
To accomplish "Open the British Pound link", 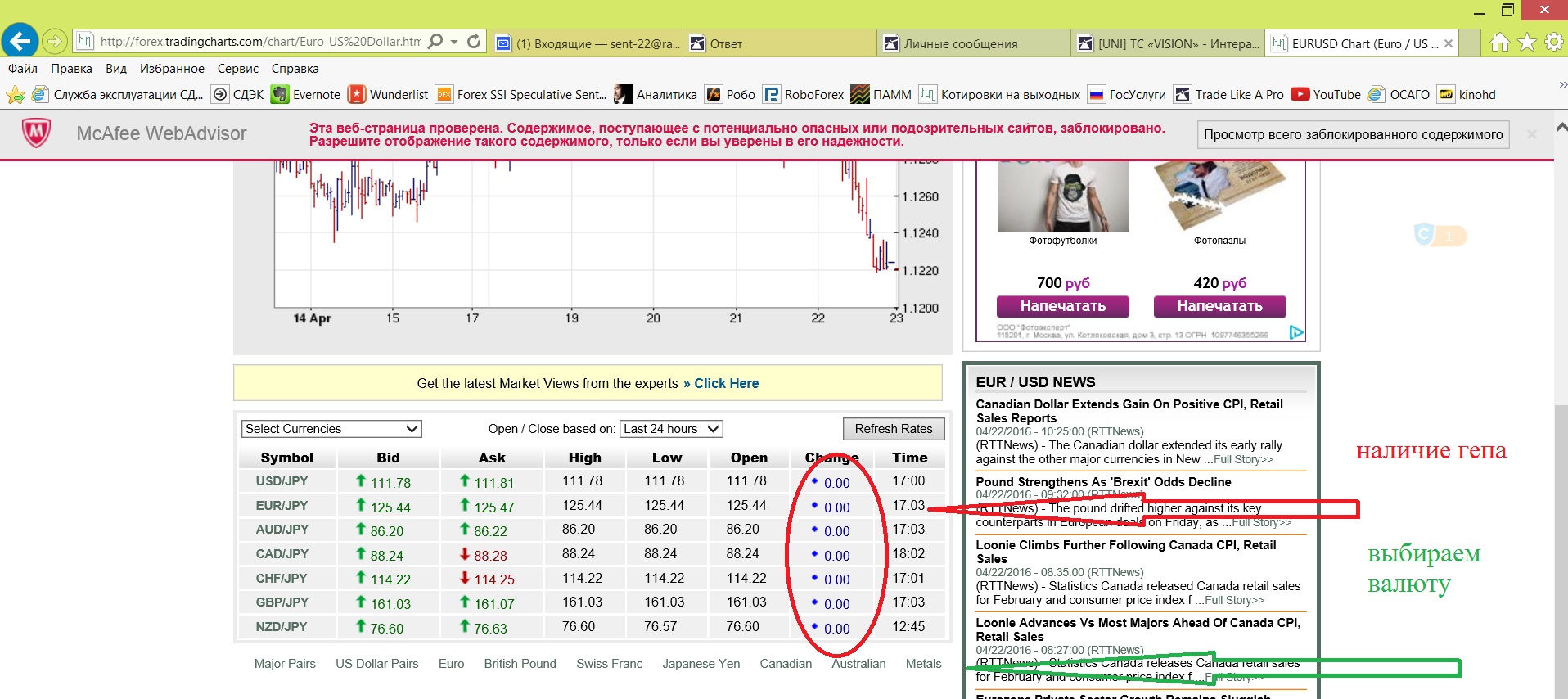I will (520, 664).
